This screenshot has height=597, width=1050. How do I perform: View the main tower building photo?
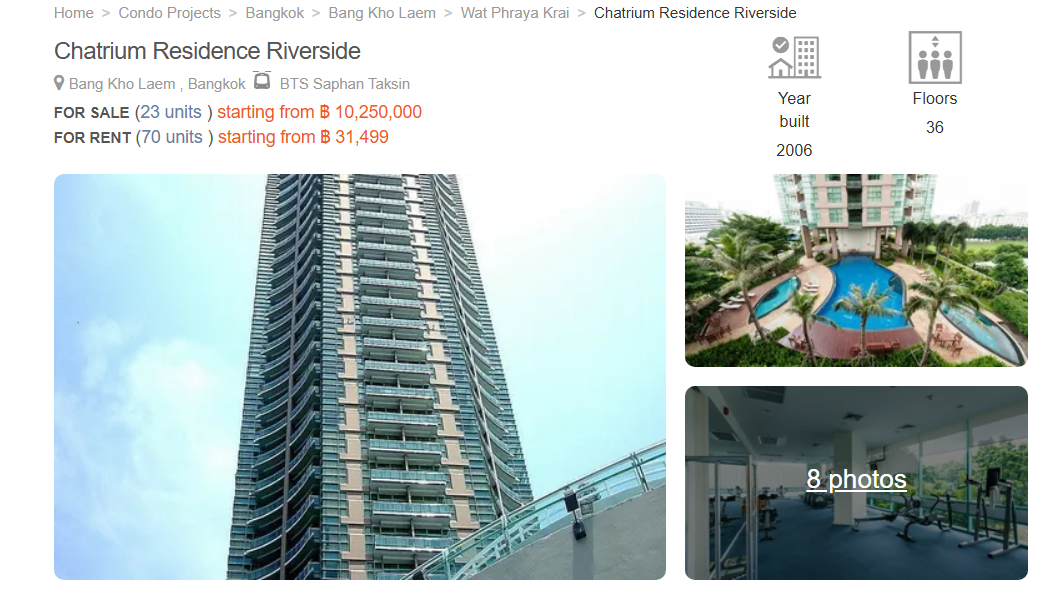pyautogui.click(x=360, y=377)
